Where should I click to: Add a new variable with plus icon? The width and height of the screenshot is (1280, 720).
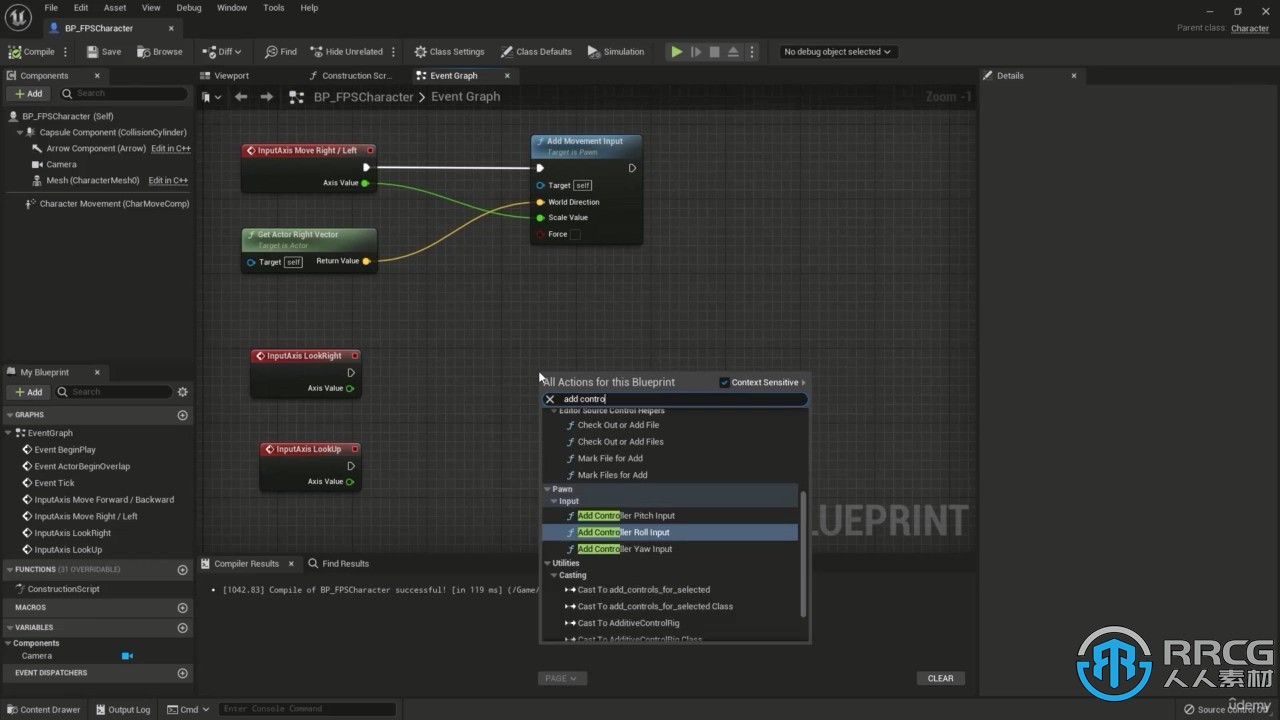(182, 628)
